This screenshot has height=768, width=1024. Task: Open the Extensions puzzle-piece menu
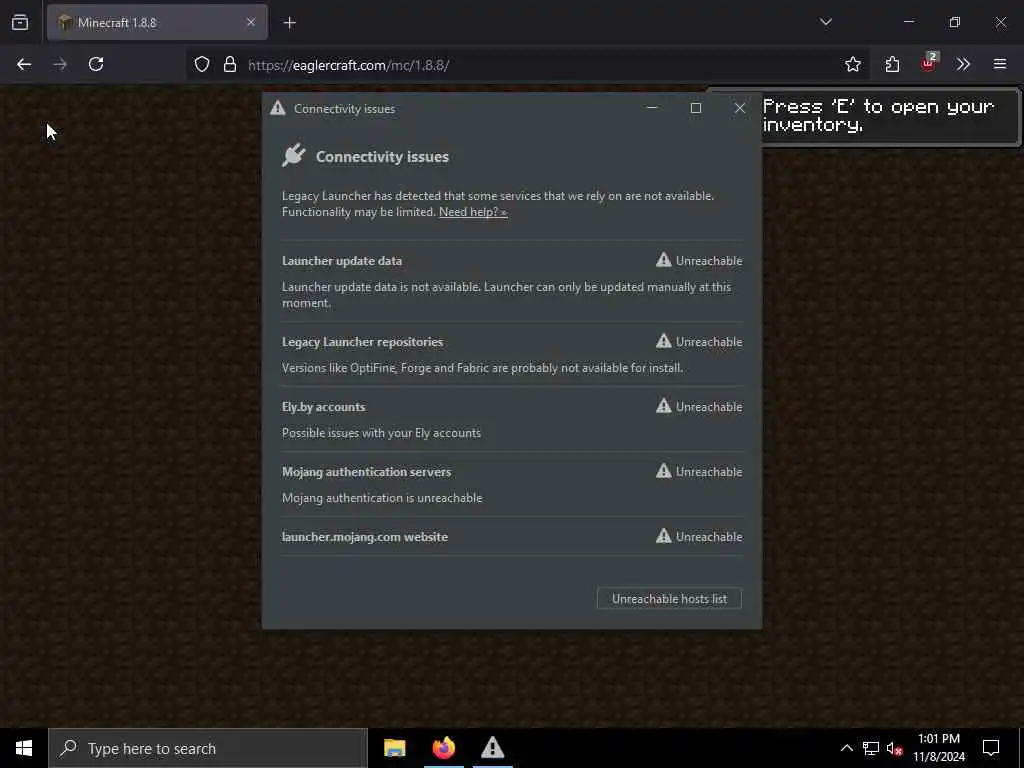coord(892,64)
